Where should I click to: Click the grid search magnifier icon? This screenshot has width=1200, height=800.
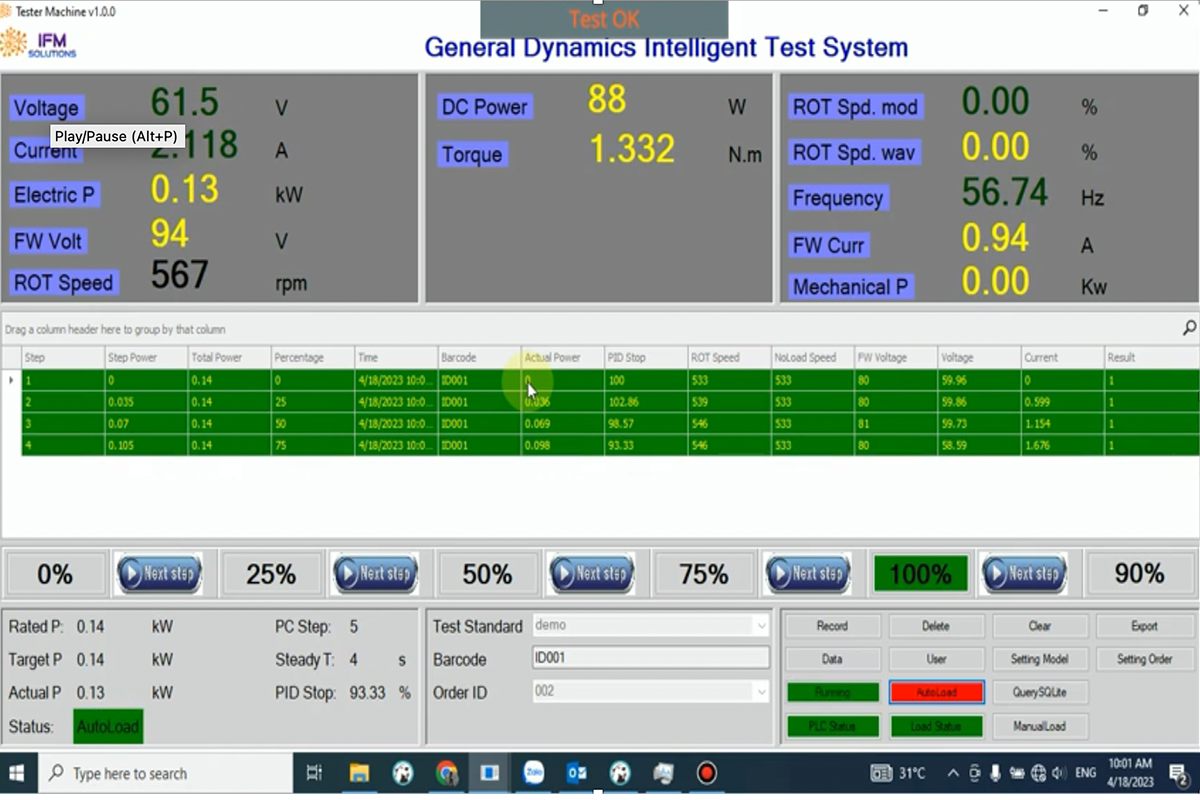pos(1189,327)
